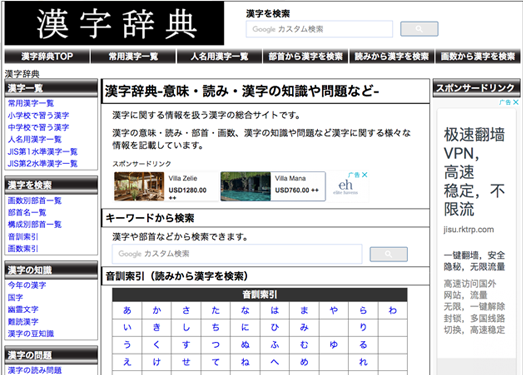The height and width of the screenshot is (375, 523).
Task: Click the Villa Zelie ad thumbnail
Action: pos(139,186)
